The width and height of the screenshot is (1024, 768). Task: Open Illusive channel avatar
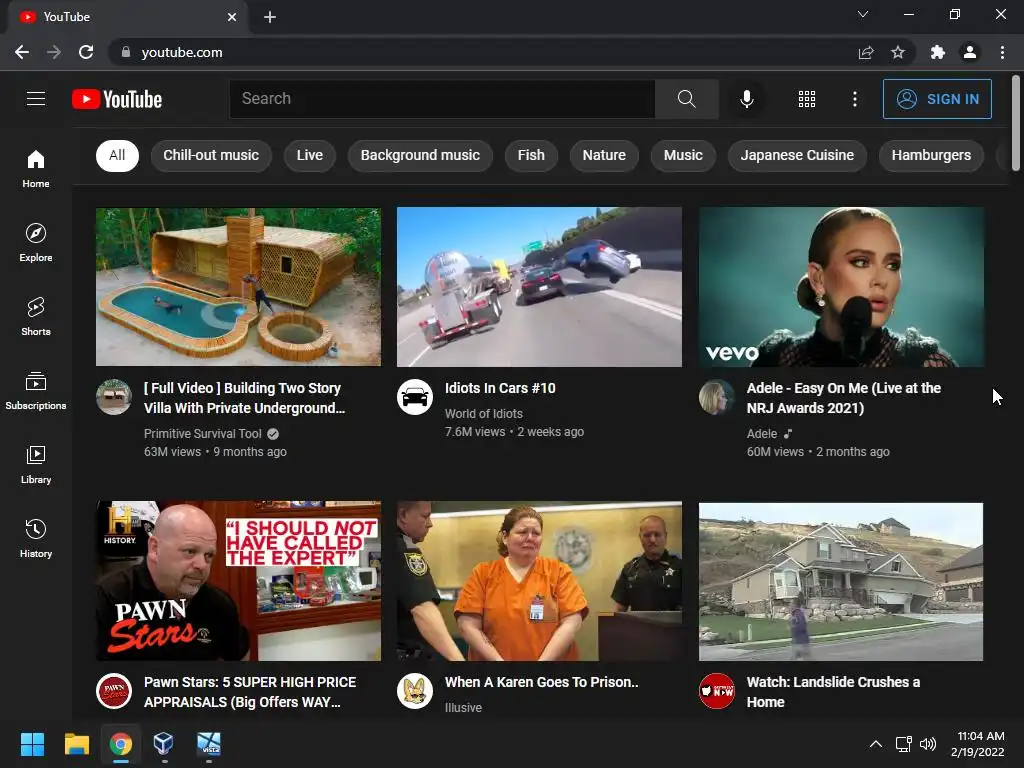(x=415, y=691)
